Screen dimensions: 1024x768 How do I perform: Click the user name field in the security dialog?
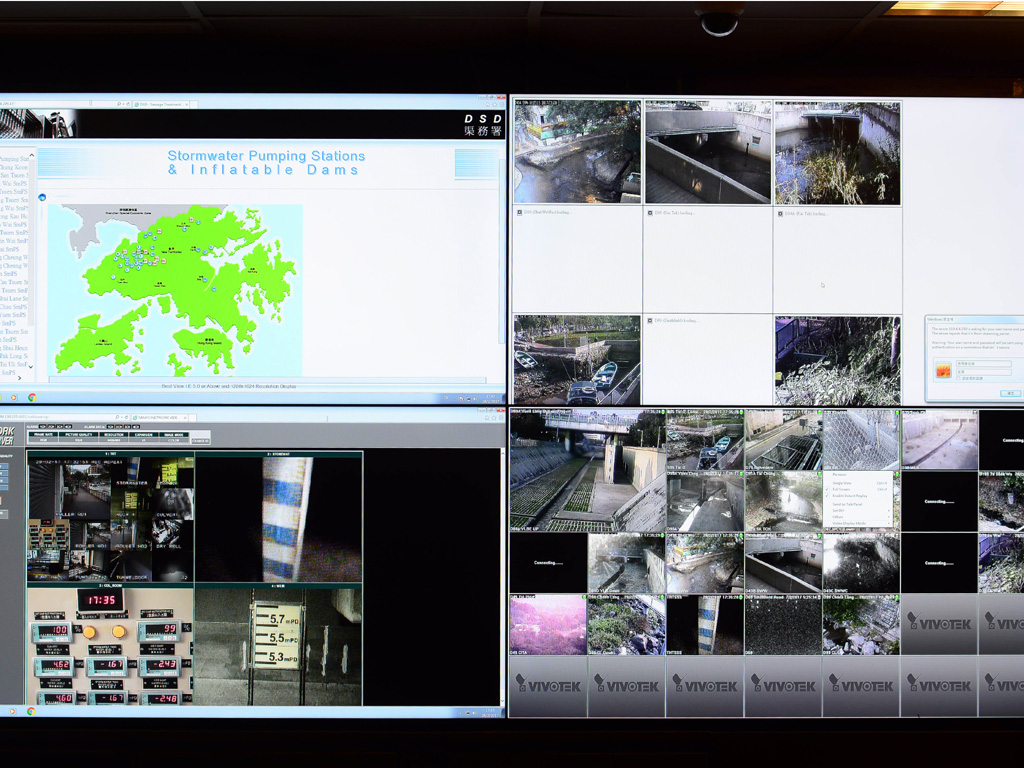click(984, 364)
